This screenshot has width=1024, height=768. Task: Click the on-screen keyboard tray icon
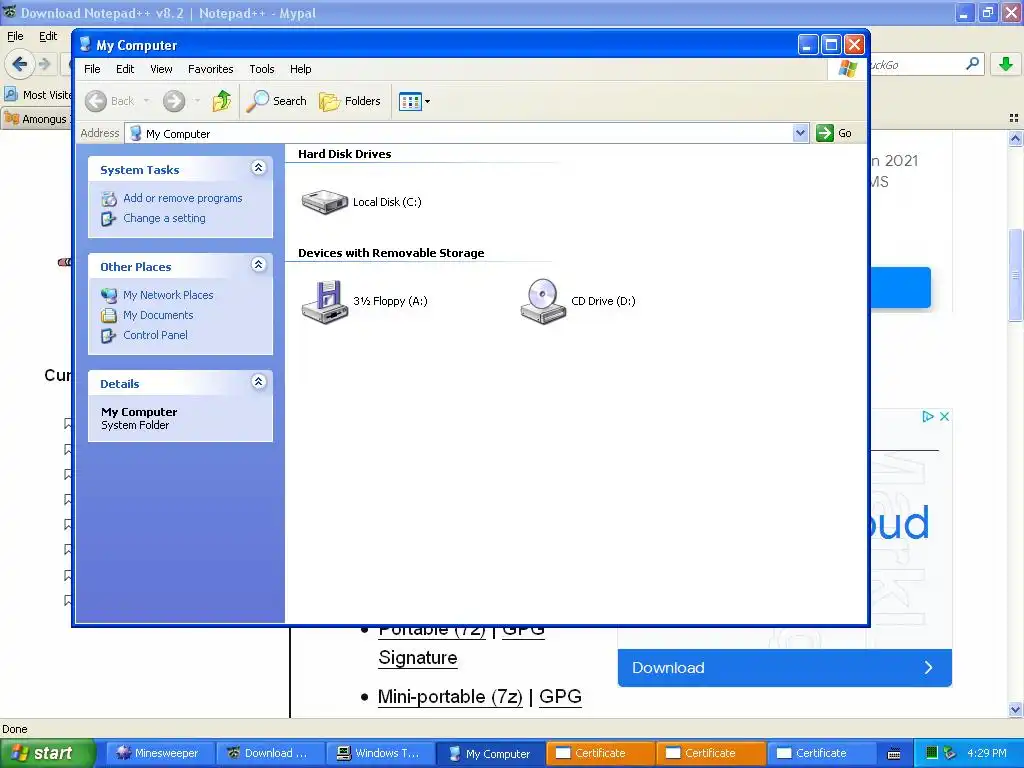[x=894, y=754]
